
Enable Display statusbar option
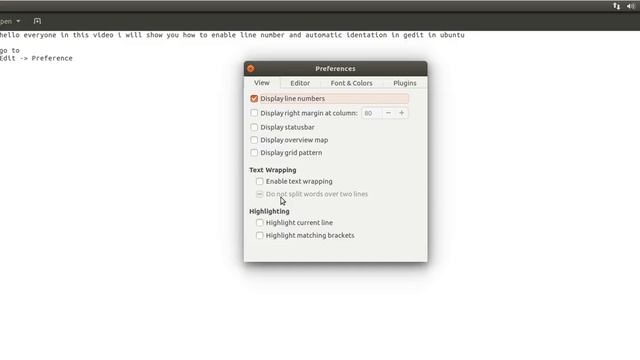click(x=254, y=127)
